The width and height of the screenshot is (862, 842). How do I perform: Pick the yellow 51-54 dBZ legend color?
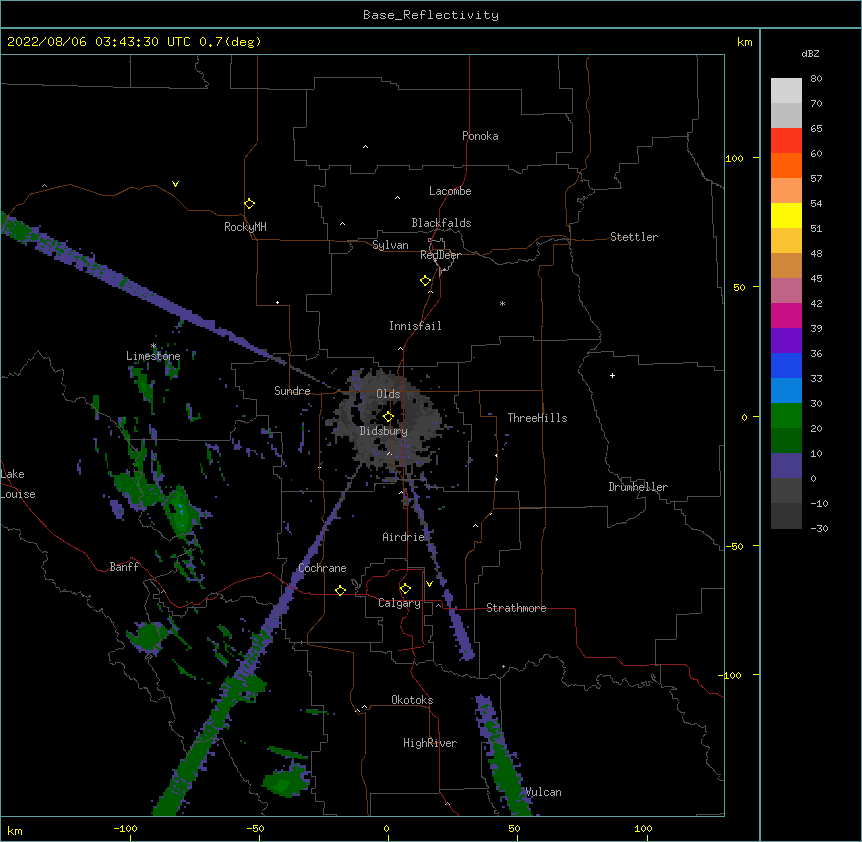786,215
